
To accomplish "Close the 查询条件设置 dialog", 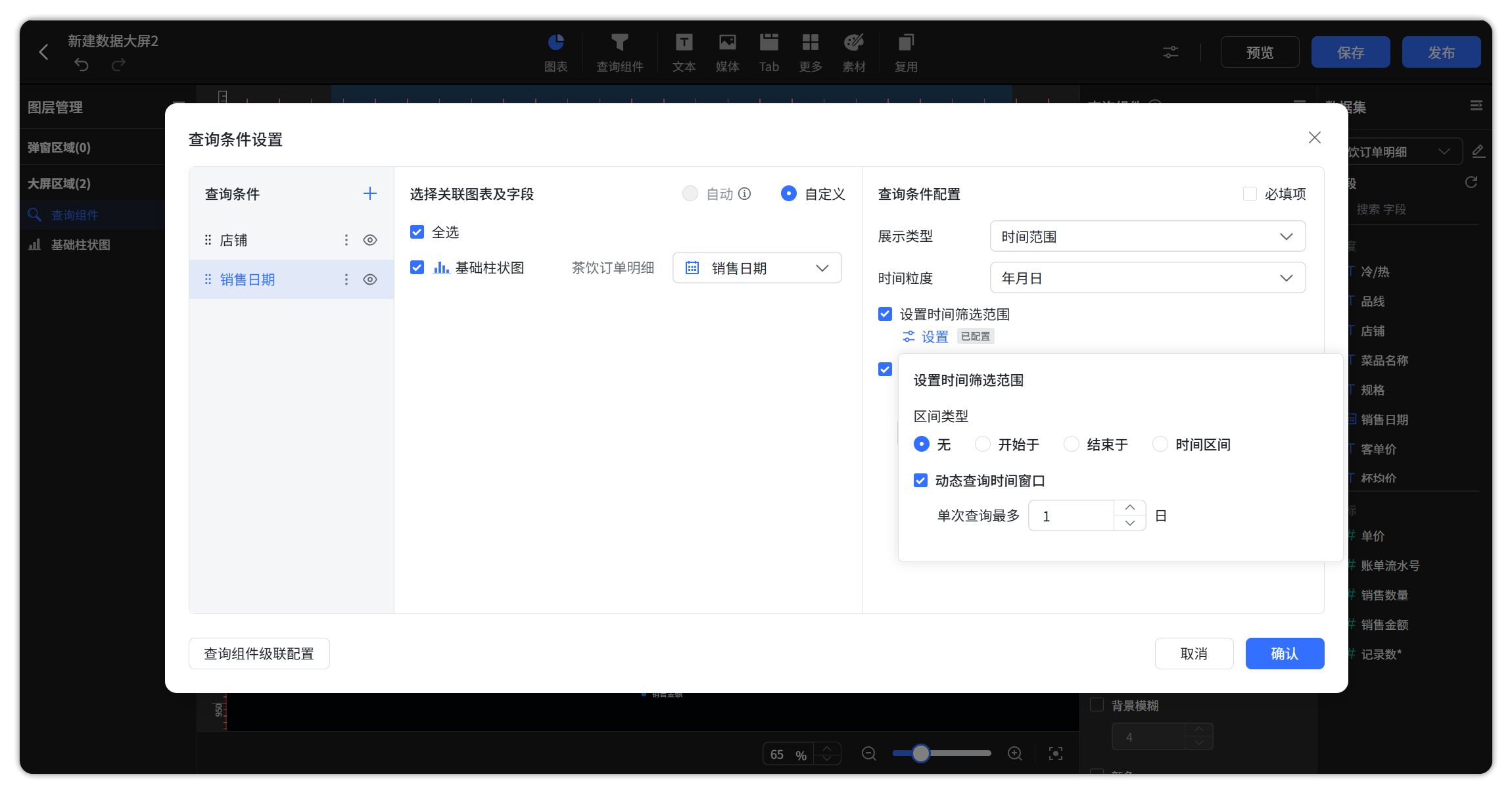I will (1314, 137).
